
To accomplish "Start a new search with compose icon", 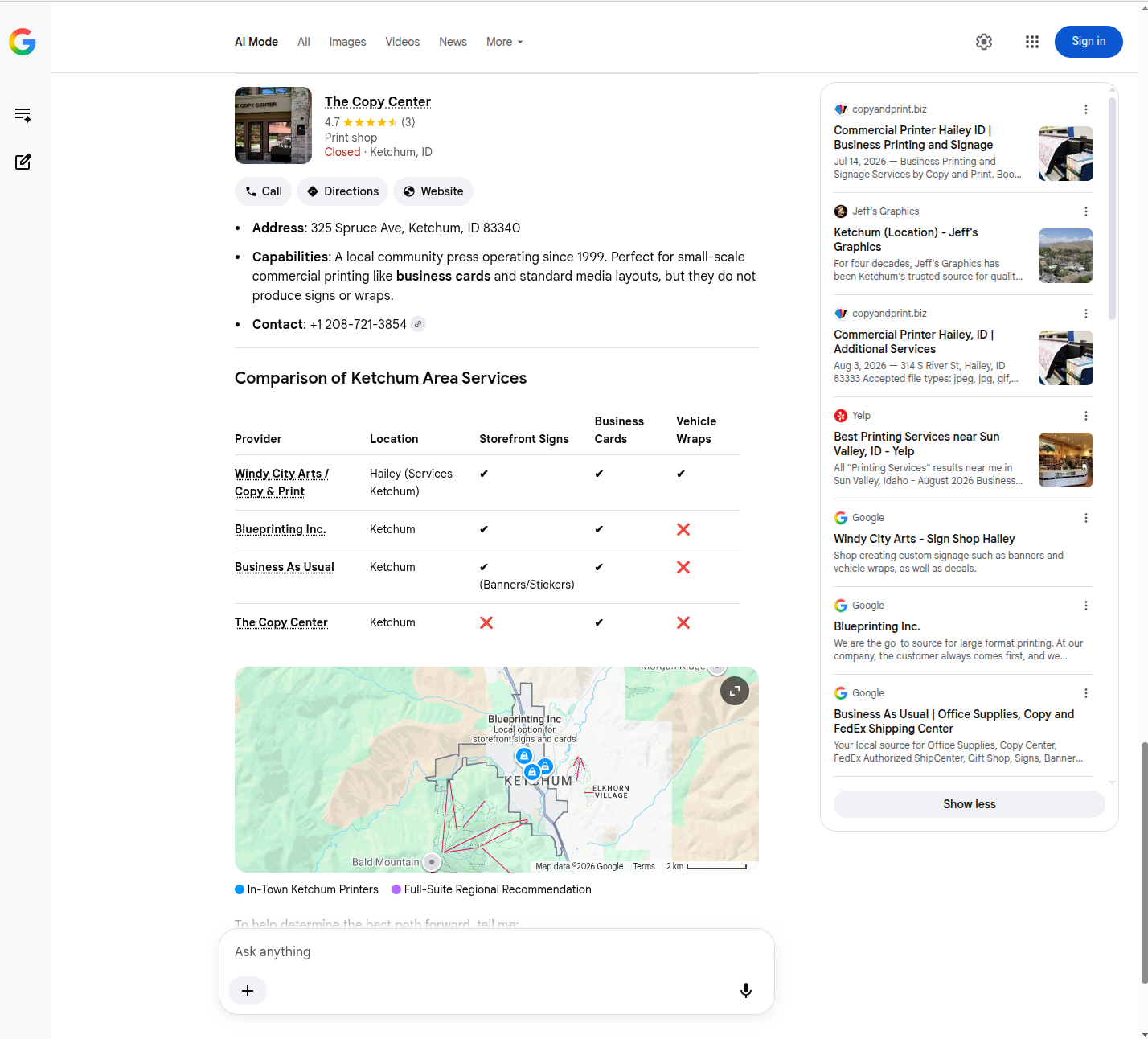I will pyautogui.click(x=23, y=162).
